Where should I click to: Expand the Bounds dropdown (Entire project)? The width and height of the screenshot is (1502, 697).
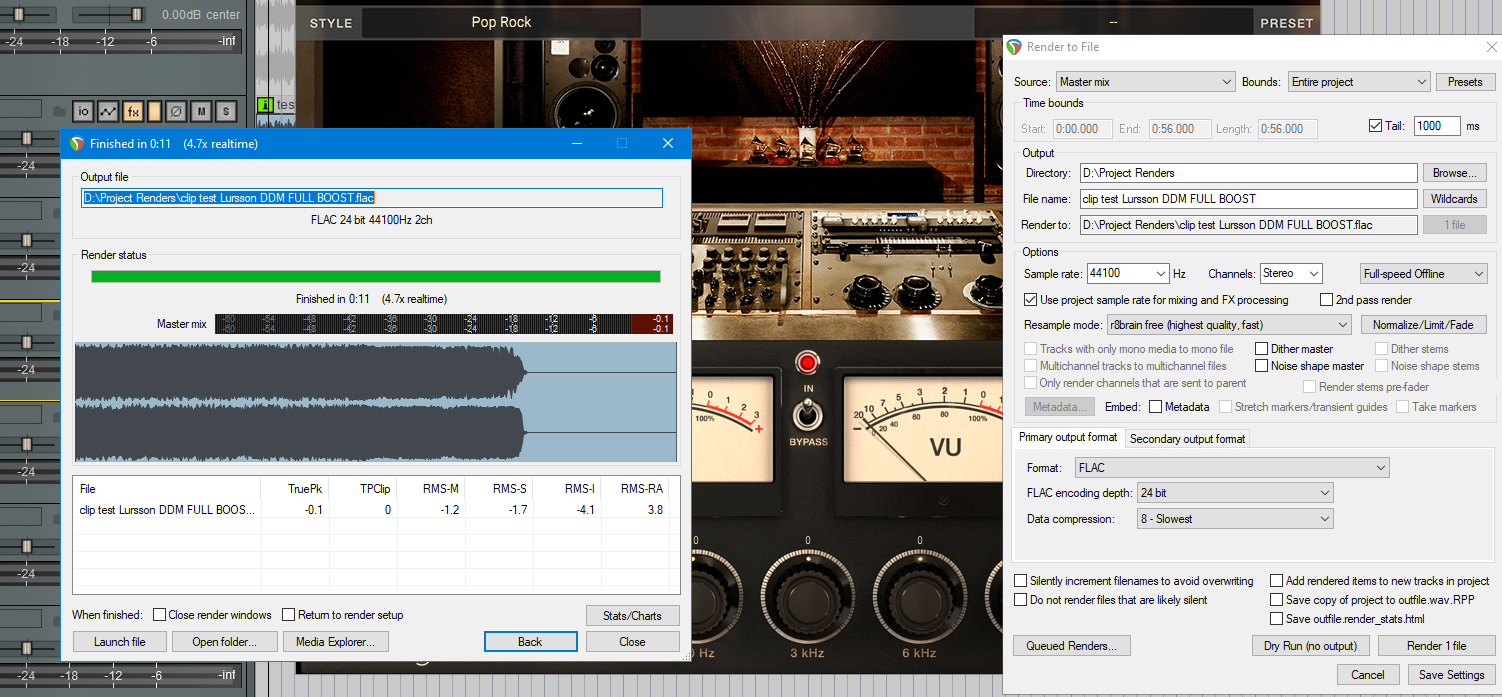[1358, 82]
